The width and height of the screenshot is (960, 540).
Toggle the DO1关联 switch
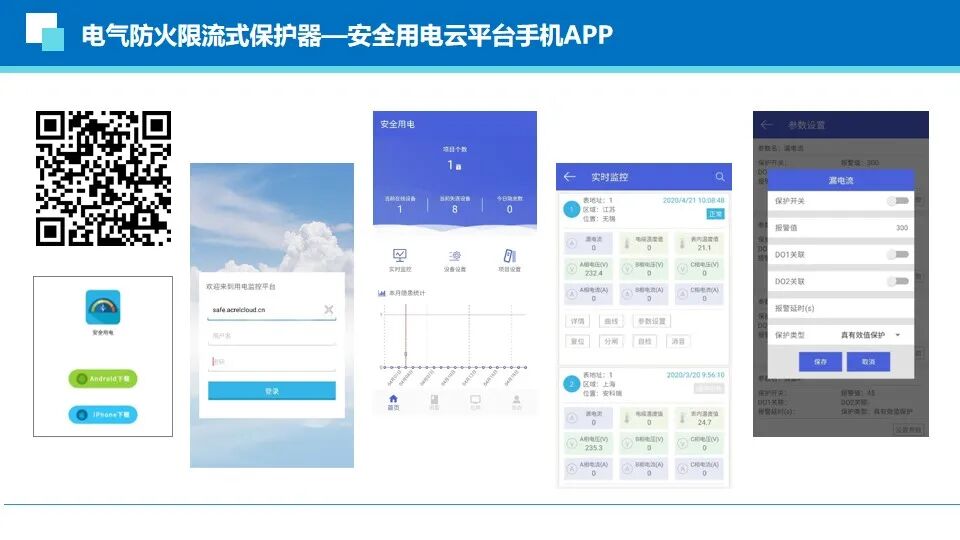(898, 255)
